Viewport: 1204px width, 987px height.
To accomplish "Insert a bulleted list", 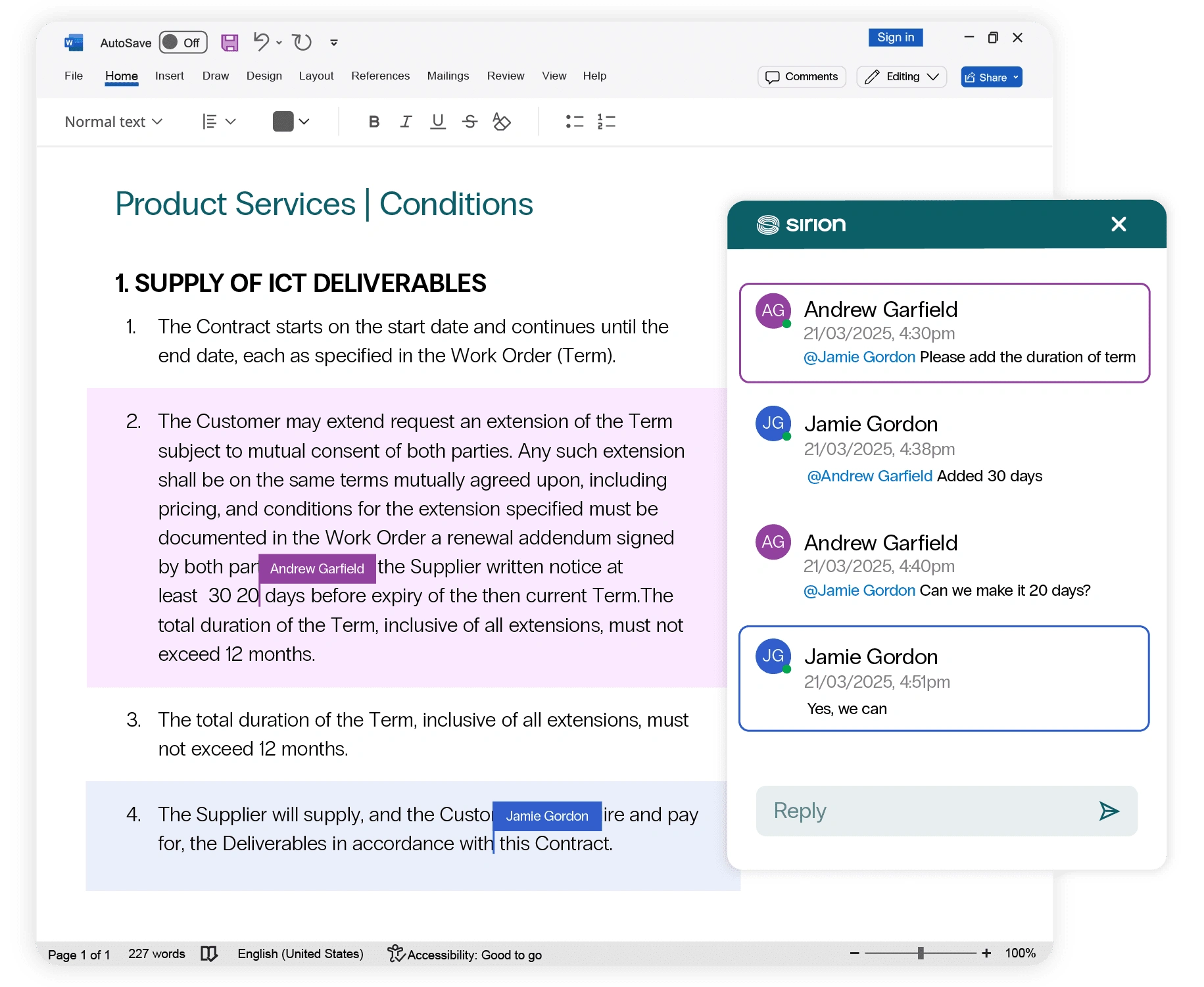I will (574, 122).
